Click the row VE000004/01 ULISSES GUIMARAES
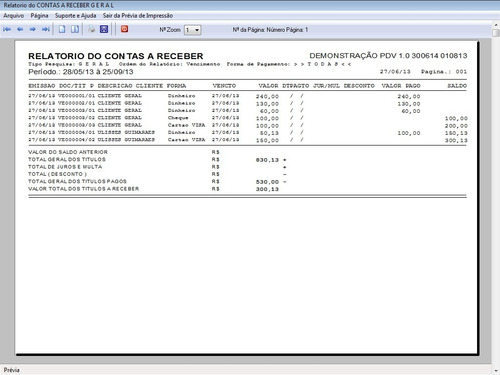 click(x=247, y=133)
